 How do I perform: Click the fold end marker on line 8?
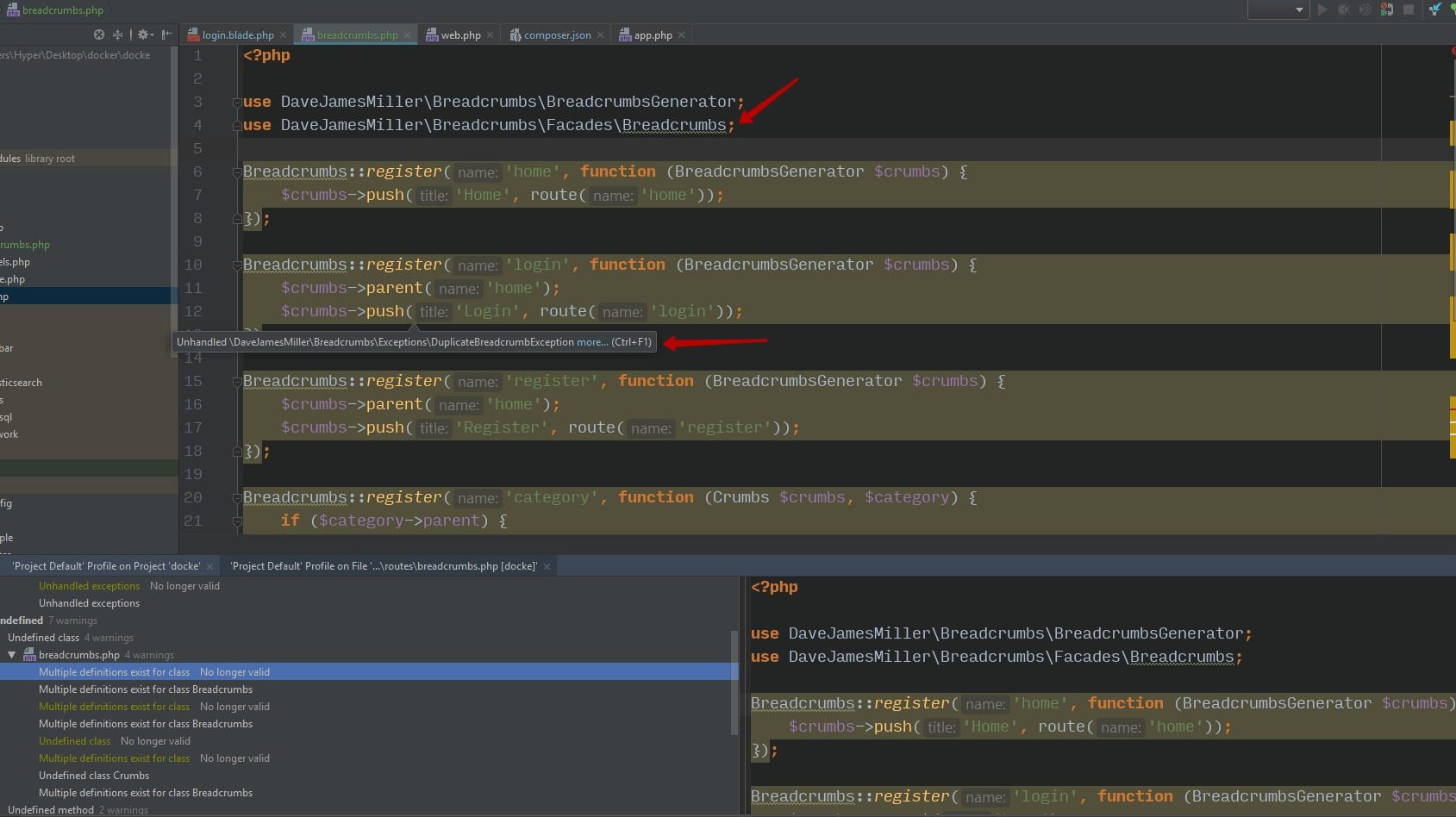tap(237, 219)
